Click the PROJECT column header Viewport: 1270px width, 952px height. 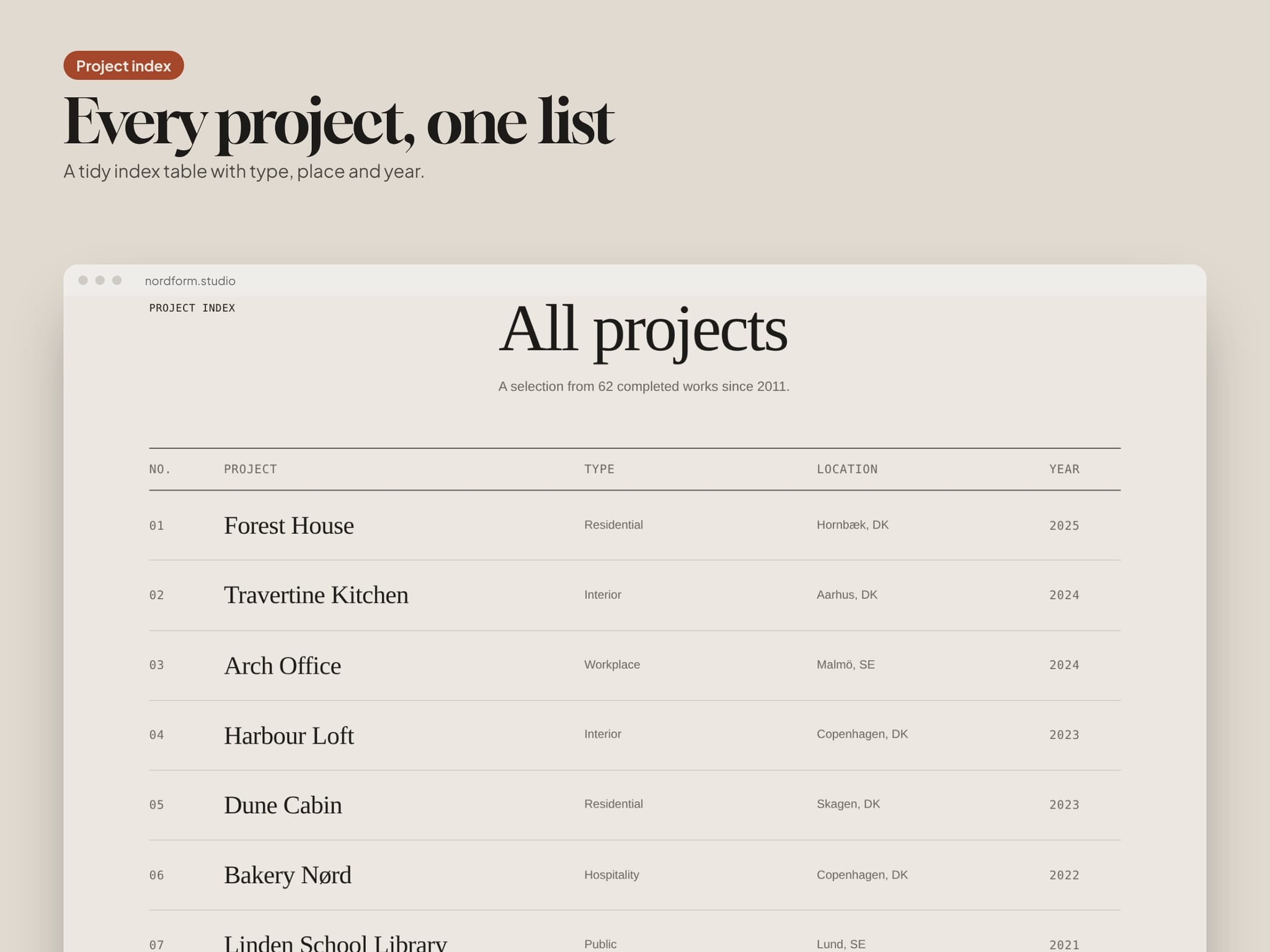coord(250,469)
